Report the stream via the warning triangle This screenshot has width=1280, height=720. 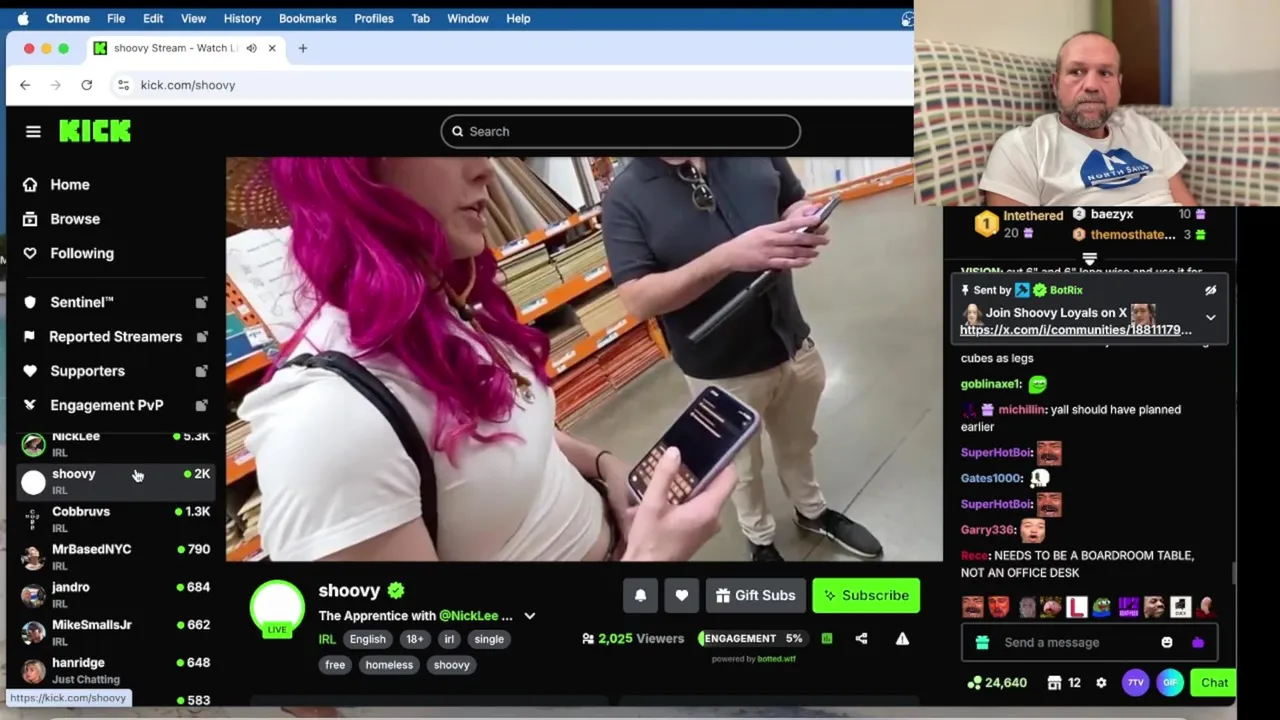[902, 638]
